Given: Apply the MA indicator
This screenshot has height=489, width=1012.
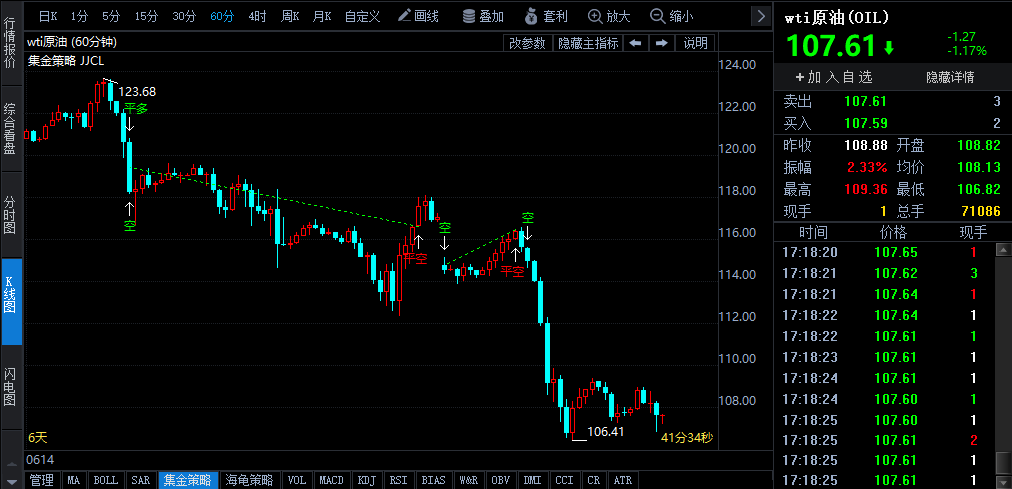Looking at the screenshot, I should pyautogui.click(x=74, y=480).
